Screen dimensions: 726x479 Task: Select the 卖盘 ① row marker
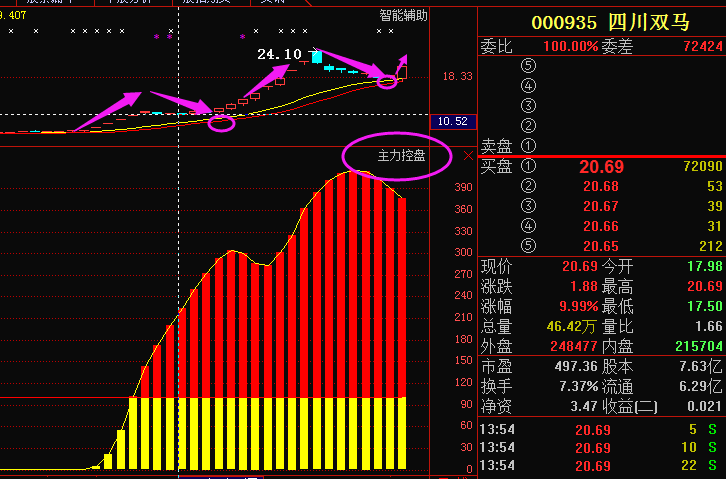pos(528,146)
